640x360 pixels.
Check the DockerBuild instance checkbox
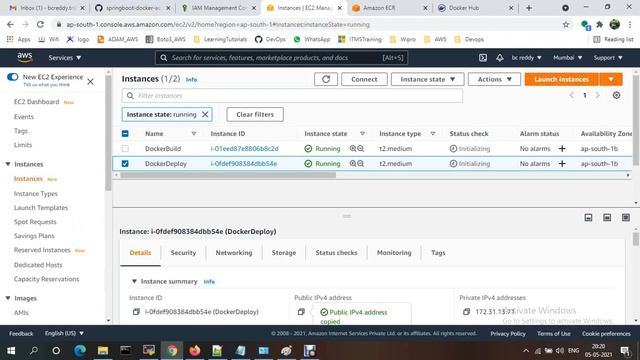point(125,149)
